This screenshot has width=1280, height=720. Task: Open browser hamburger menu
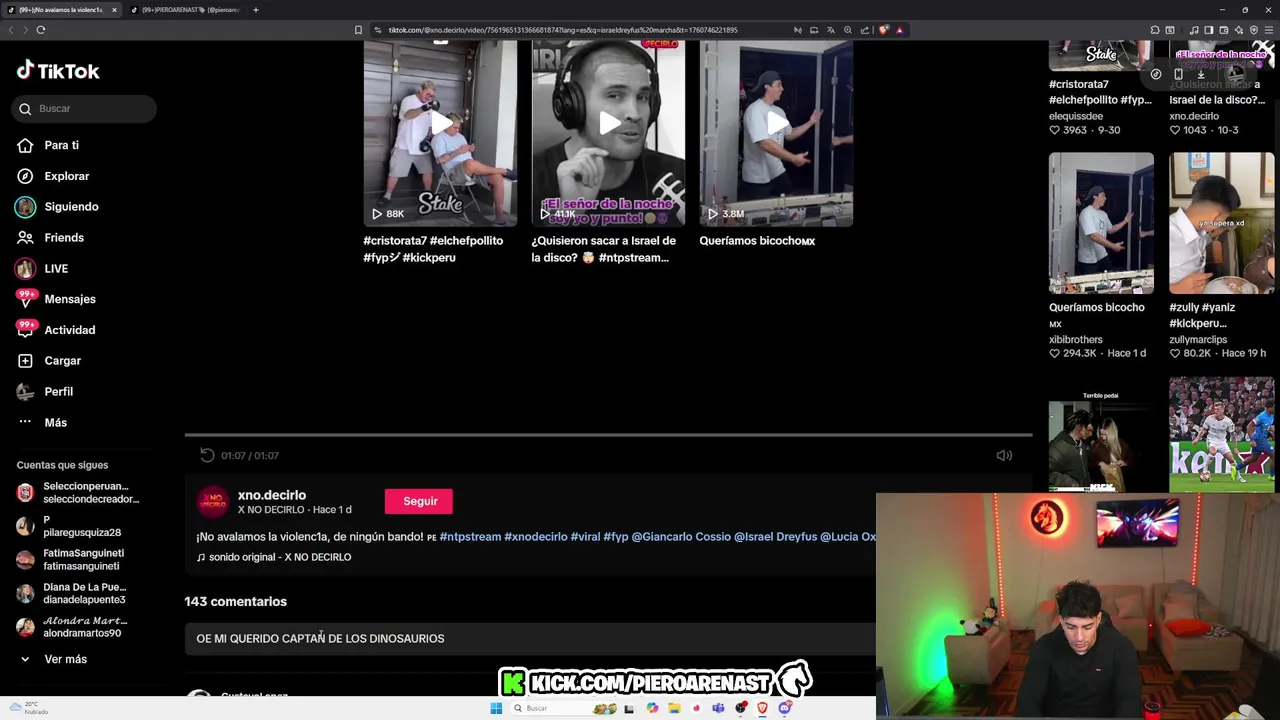point(1269,30)
